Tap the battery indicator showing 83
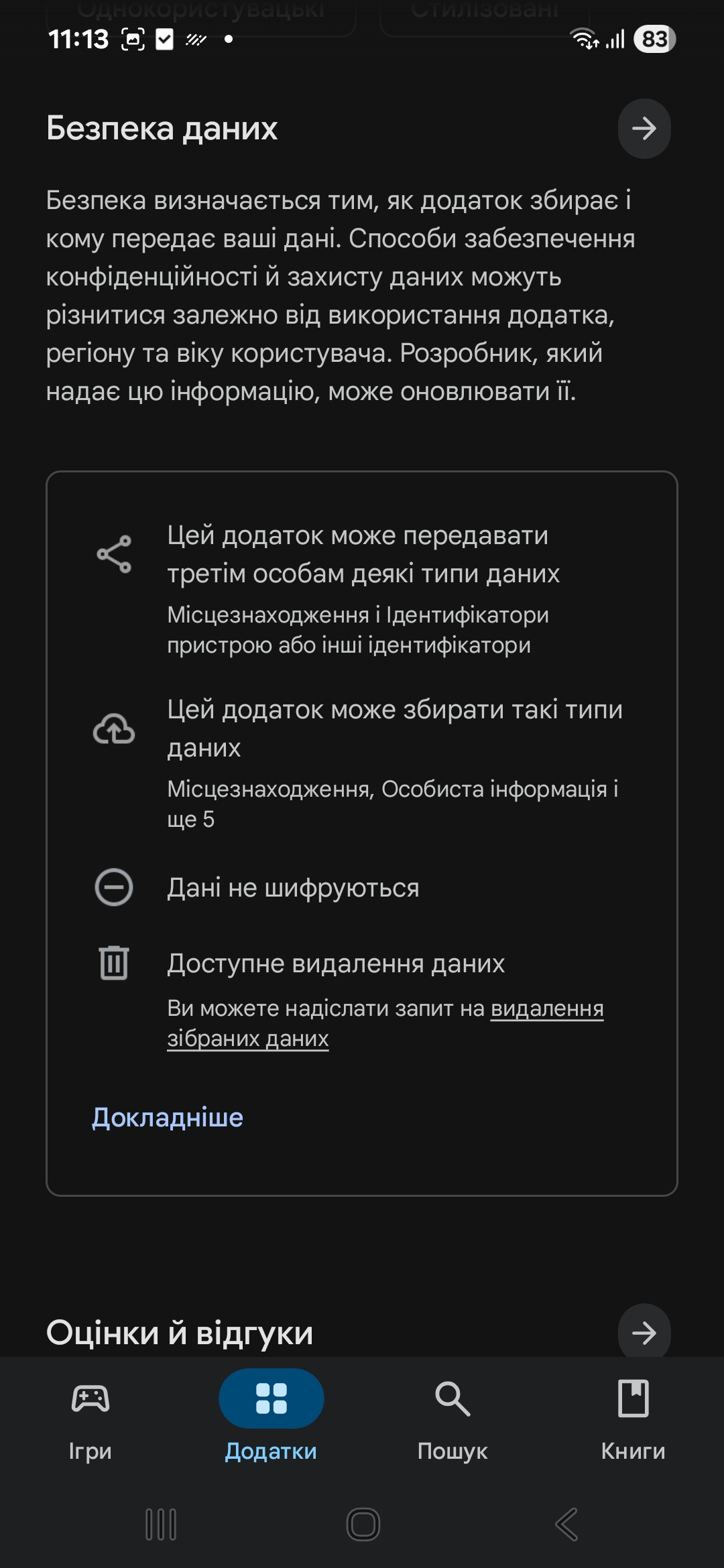The image size is (724, 1568). 654,40
